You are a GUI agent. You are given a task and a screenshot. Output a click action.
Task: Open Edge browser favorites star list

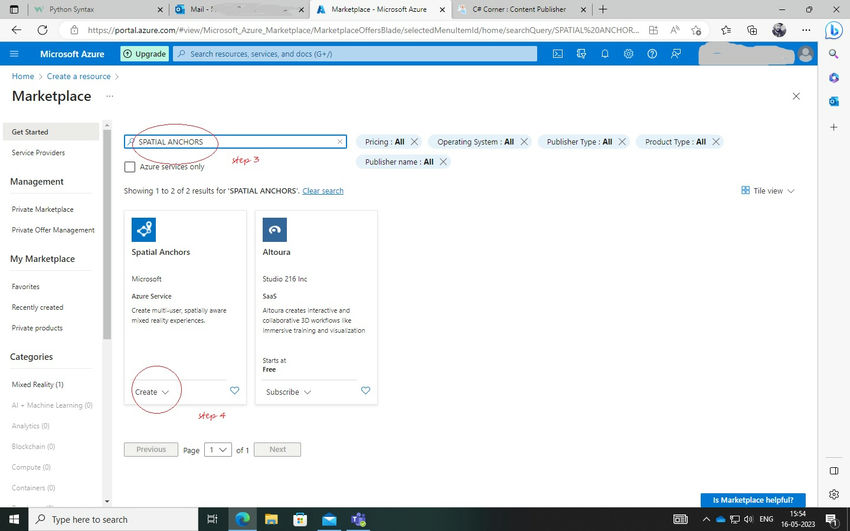click(726, 30)
